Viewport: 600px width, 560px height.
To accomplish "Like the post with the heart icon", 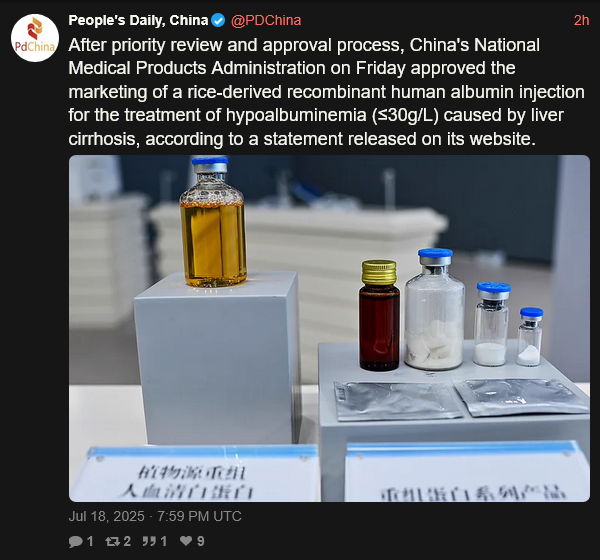I will pos(186,541).
